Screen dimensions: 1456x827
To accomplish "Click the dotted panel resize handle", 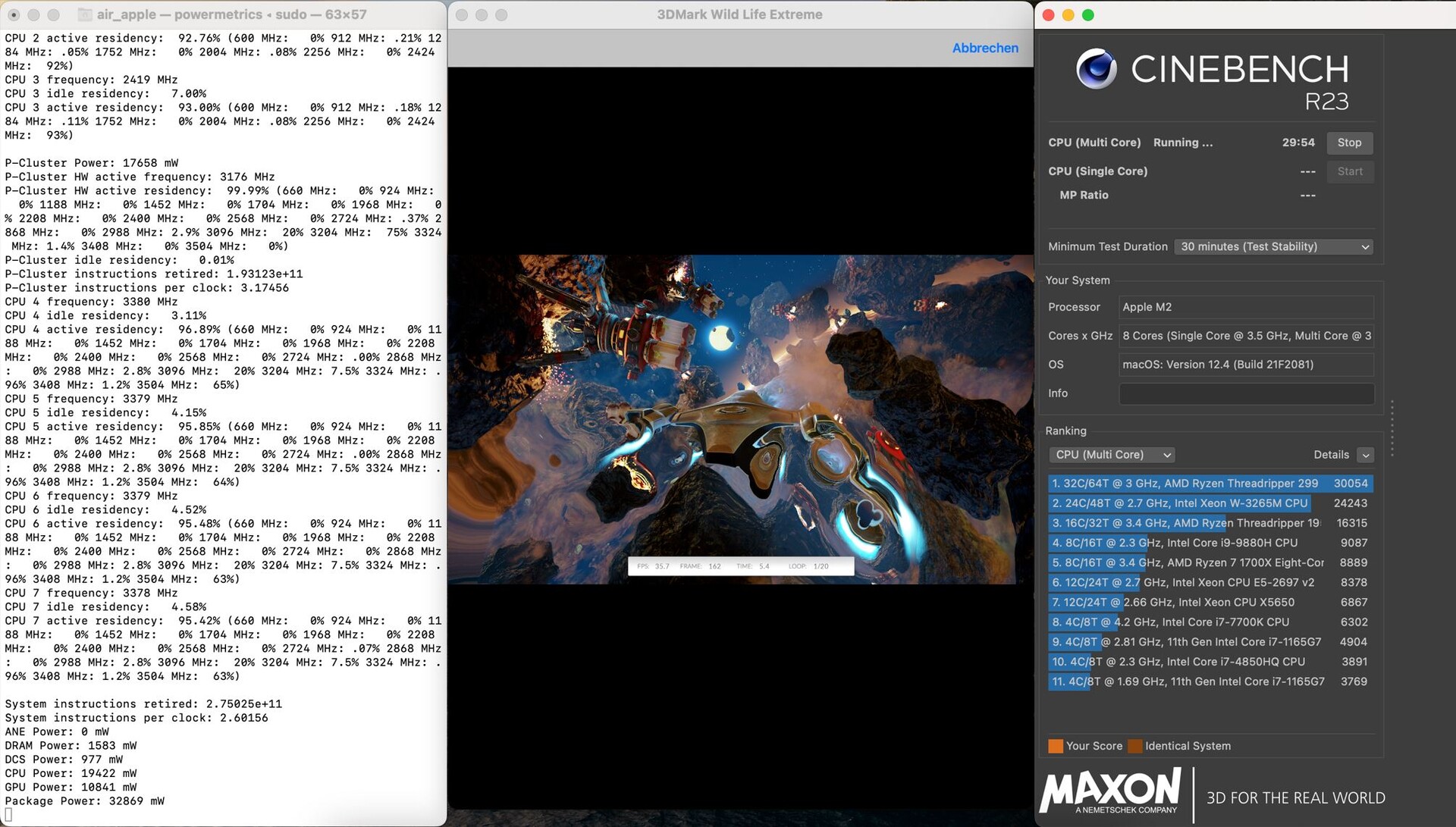I will coord(1392,428).
